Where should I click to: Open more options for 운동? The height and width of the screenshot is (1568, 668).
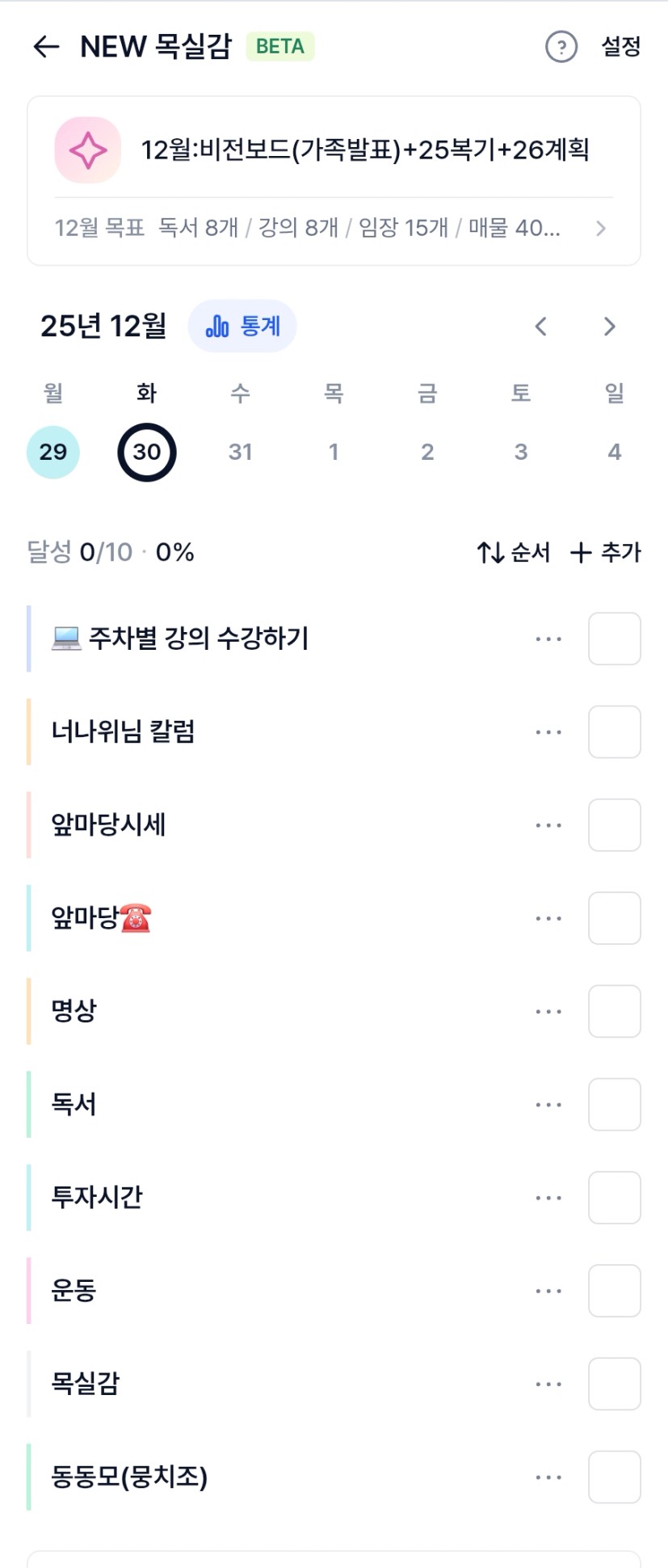[x=548, y=1291]
